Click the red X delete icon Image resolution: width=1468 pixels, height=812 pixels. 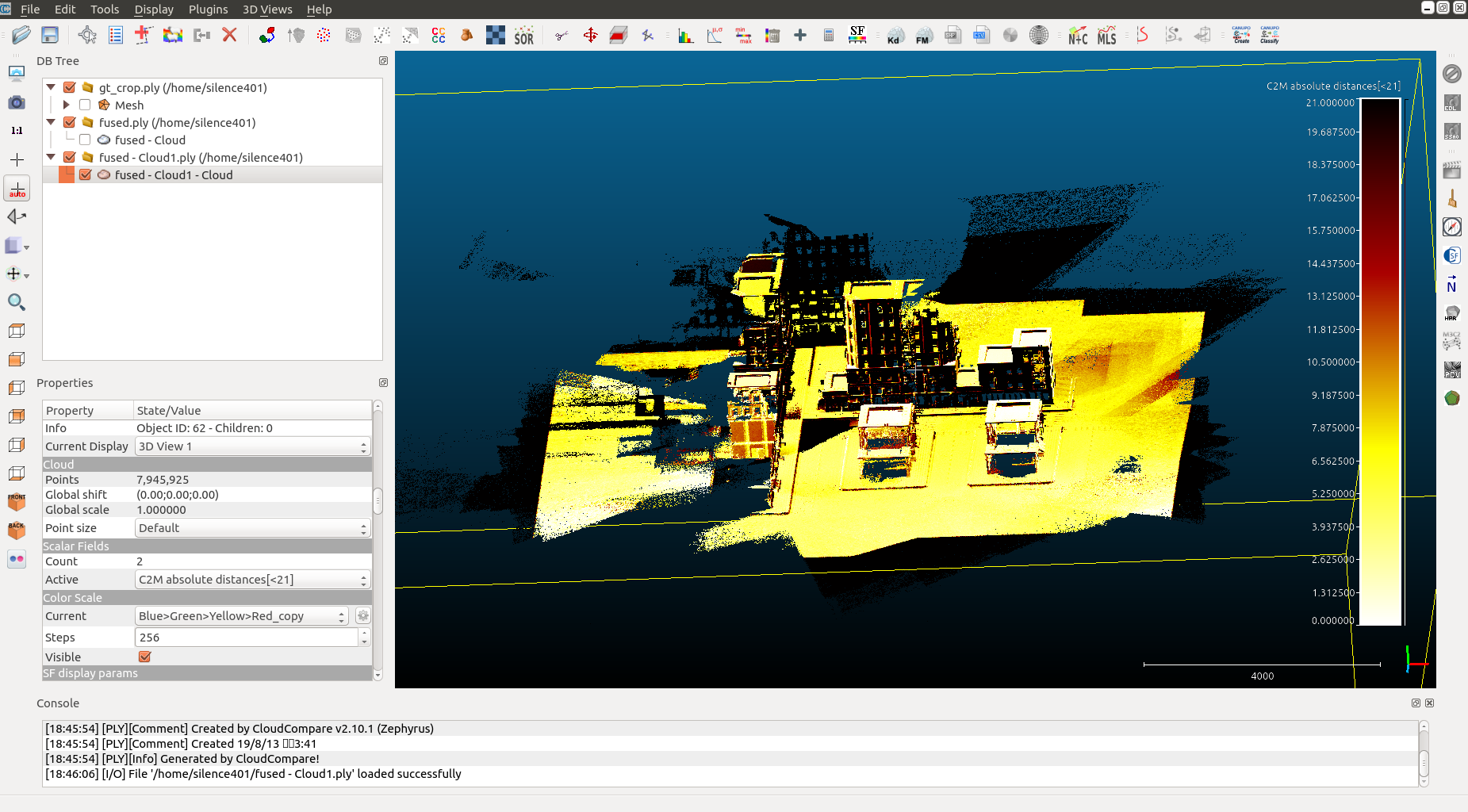tap(230, 35)
